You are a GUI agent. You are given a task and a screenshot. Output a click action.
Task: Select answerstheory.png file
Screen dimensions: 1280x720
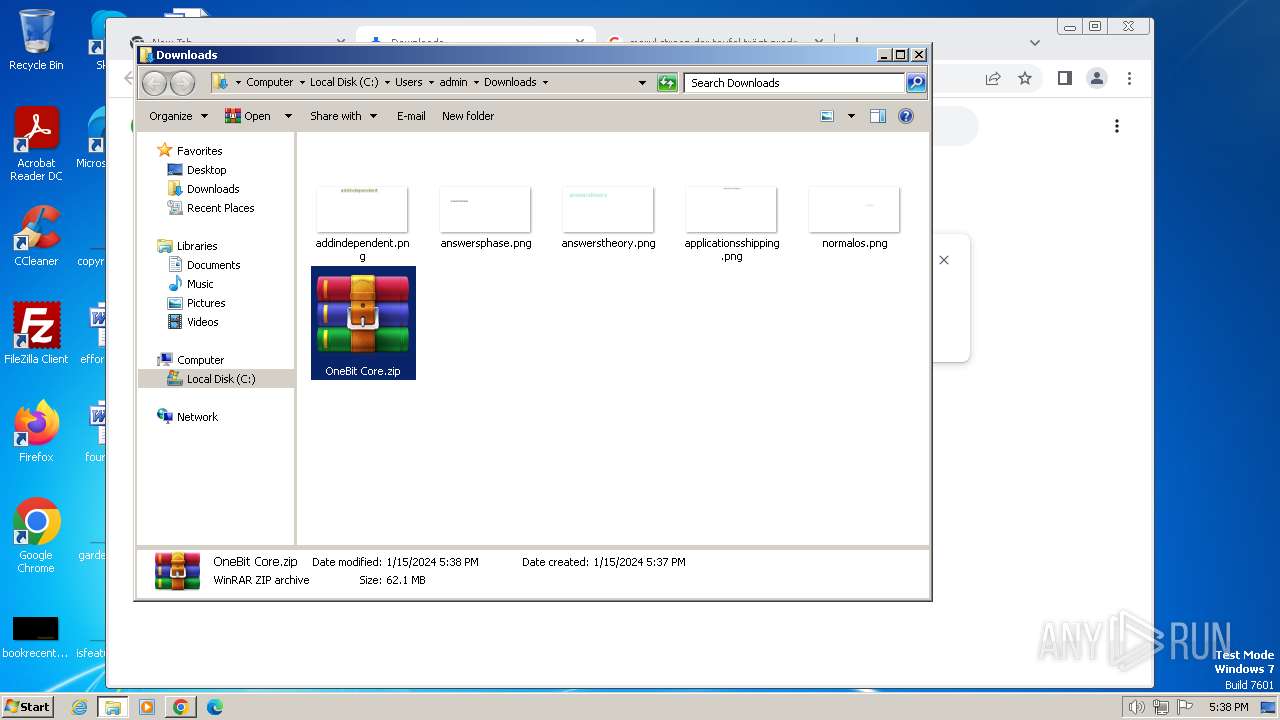[x=608, y=217]
